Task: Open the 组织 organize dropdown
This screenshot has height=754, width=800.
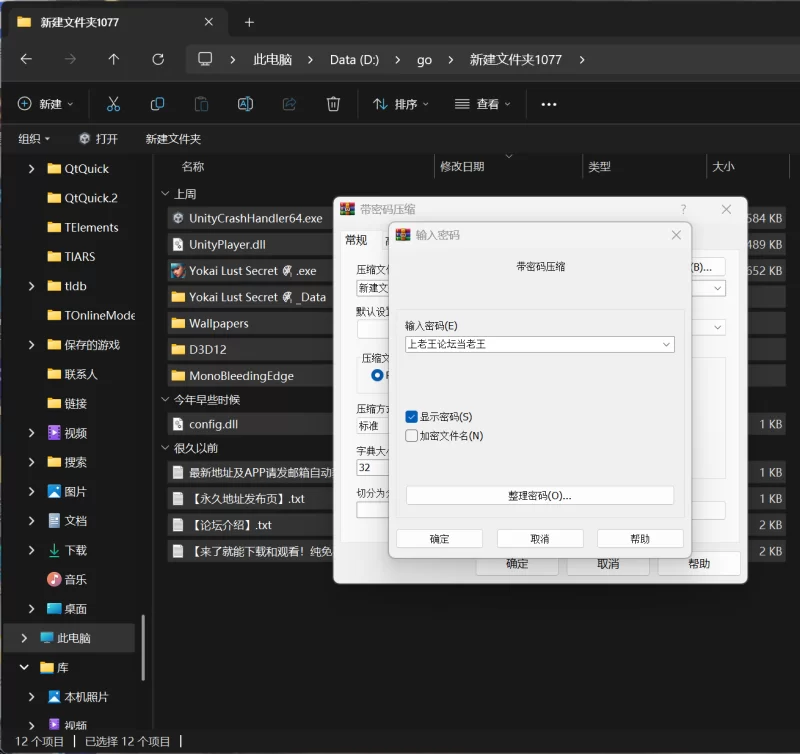Action: [34, 139]
